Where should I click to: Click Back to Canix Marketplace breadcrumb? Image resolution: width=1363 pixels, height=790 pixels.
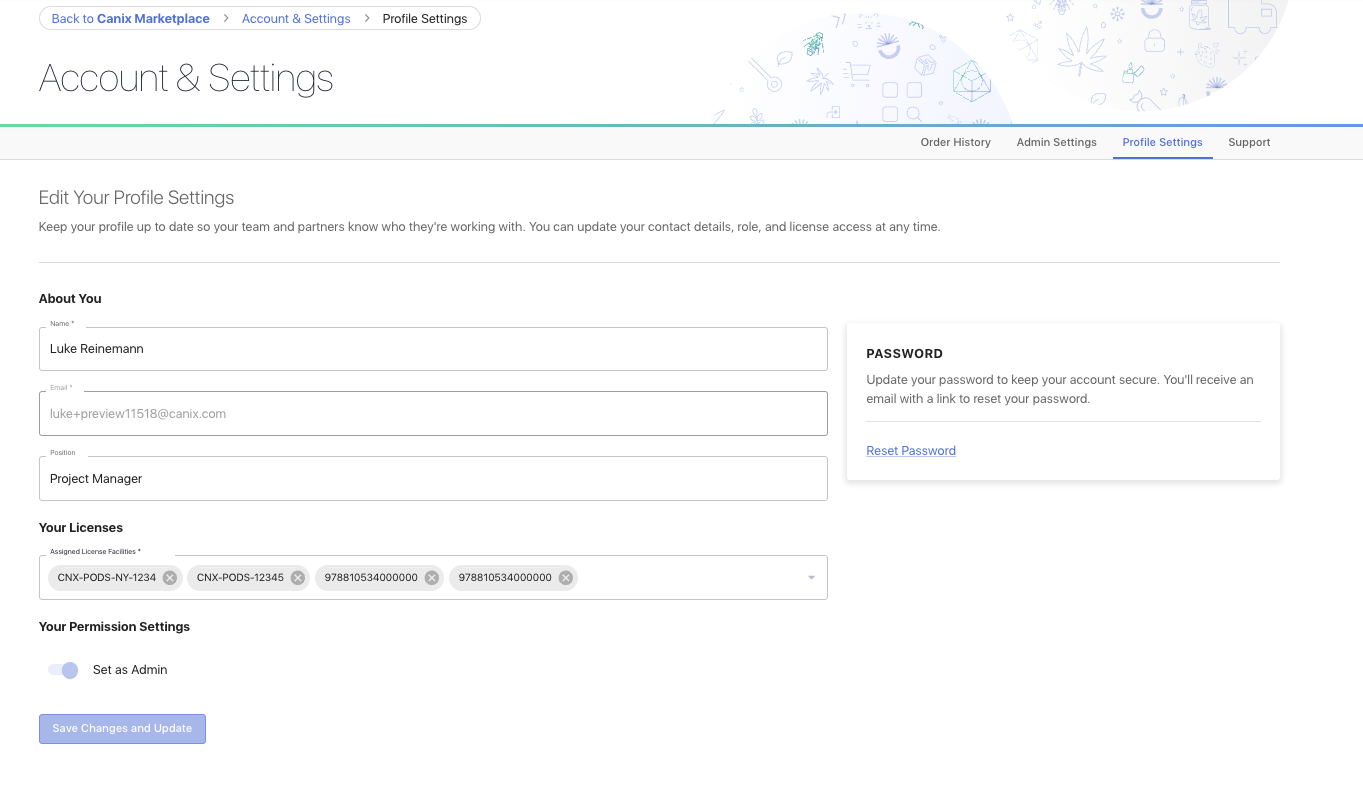(131, 19)
